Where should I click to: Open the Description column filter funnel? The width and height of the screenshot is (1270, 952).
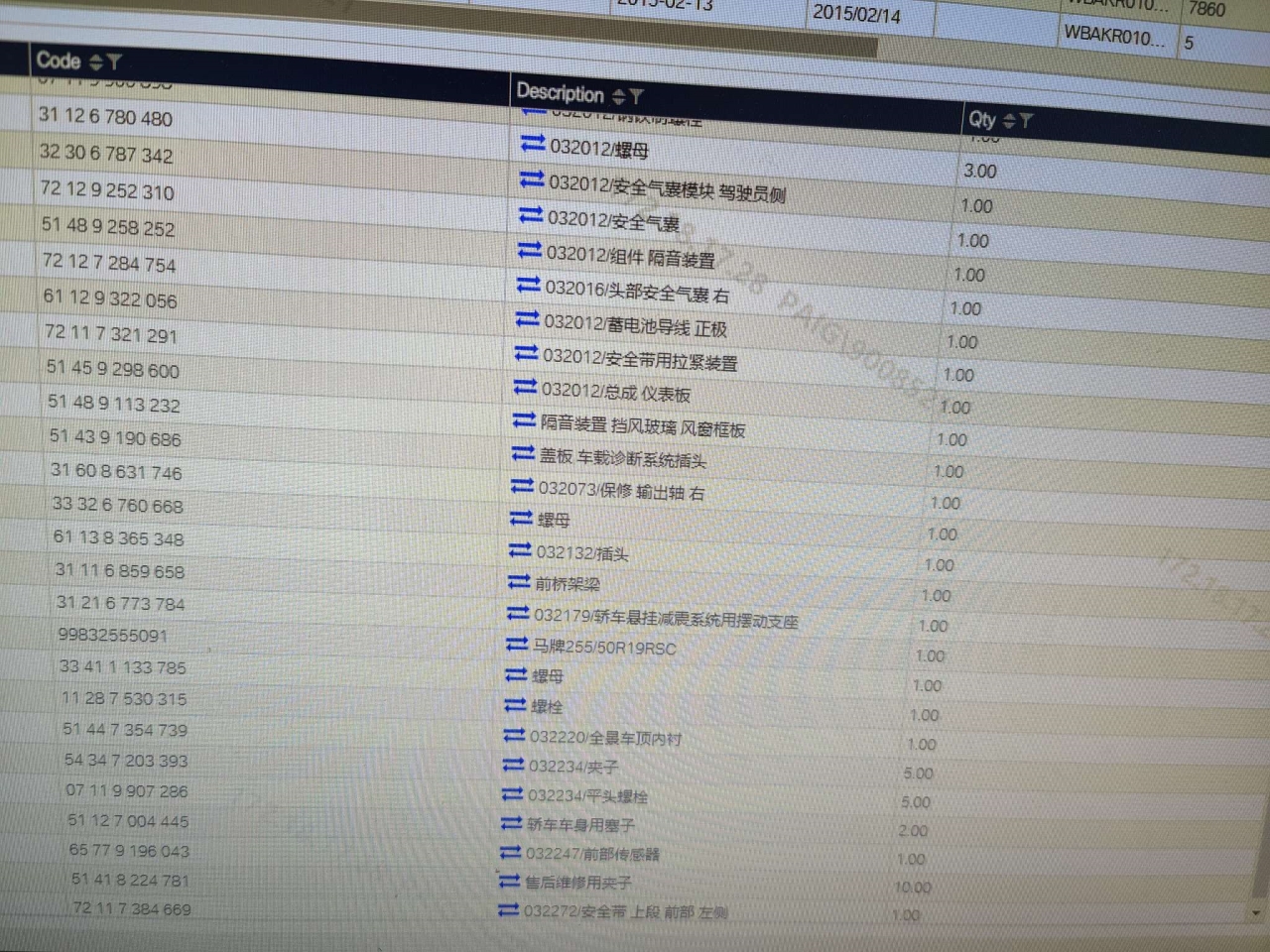click(636, 96)
